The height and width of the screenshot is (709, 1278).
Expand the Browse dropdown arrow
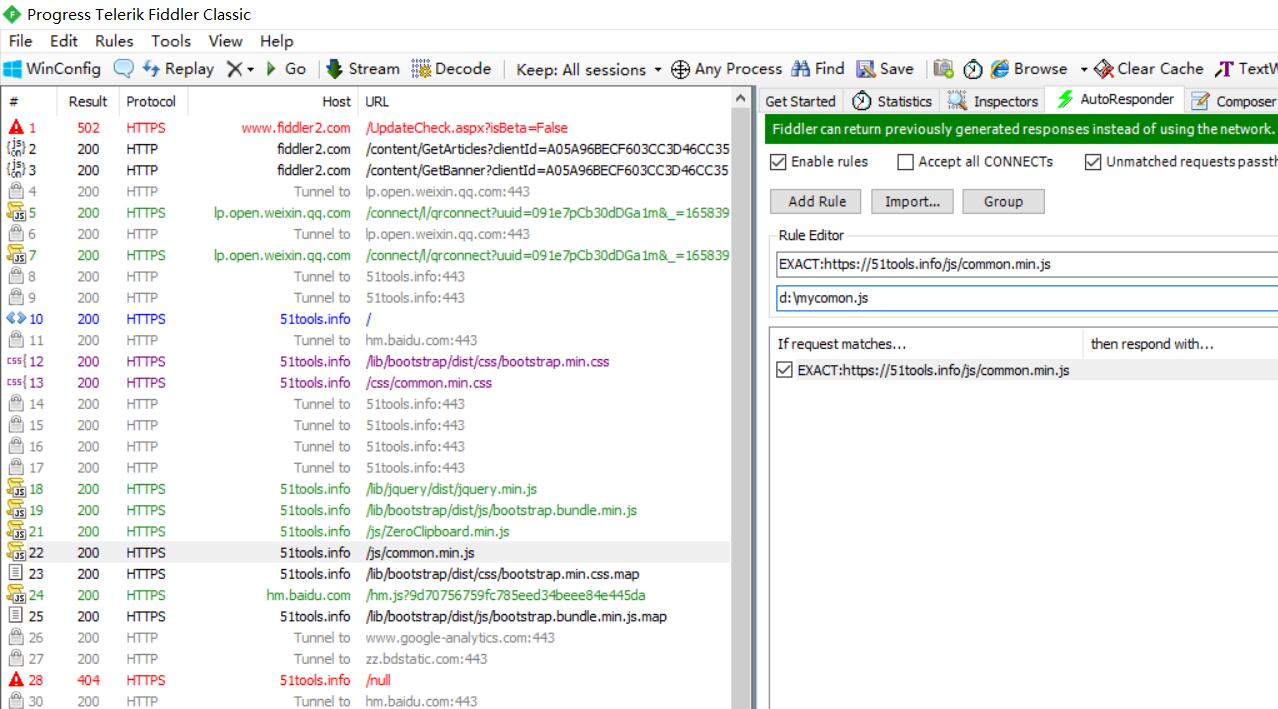click(1083, 69)
